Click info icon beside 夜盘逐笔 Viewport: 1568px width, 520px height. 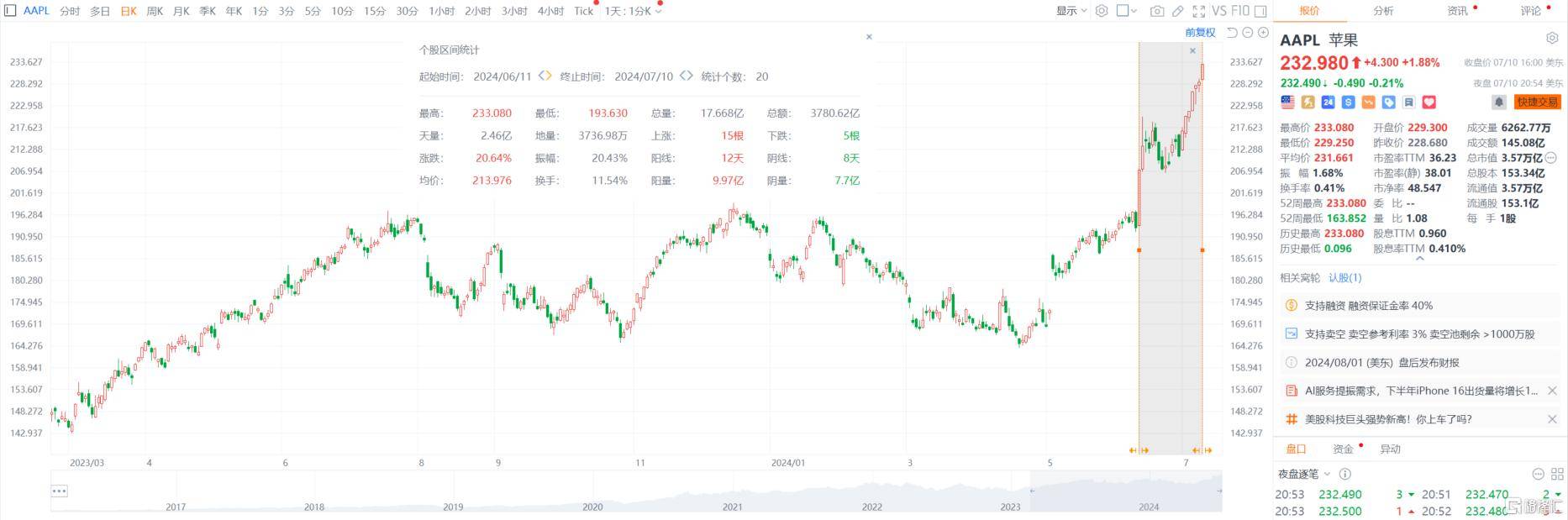pyautogui.click(x=1344, y=474)
